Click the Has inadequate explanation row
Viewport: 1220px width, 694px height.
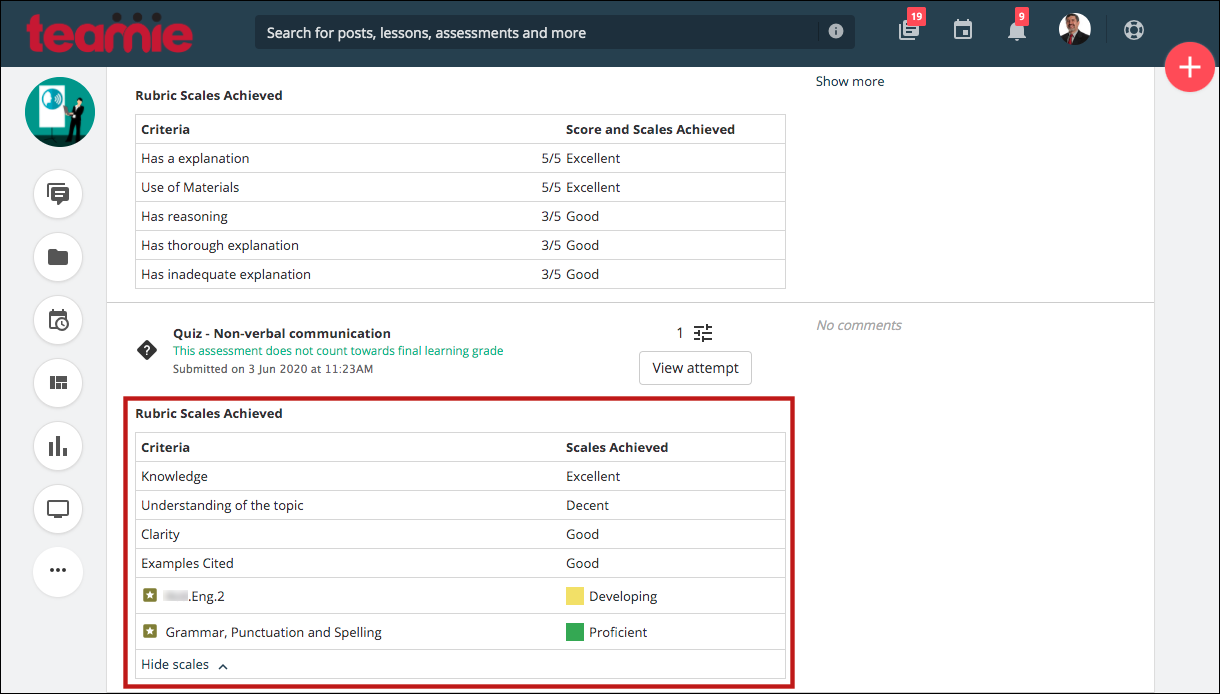click(460, 274)
